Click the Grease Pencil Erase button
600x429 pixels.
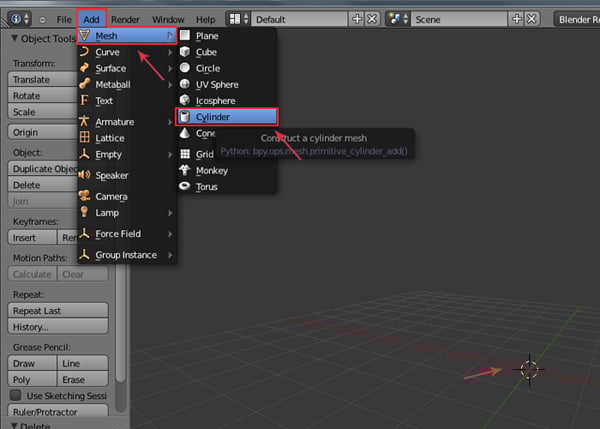click(83, 379)
